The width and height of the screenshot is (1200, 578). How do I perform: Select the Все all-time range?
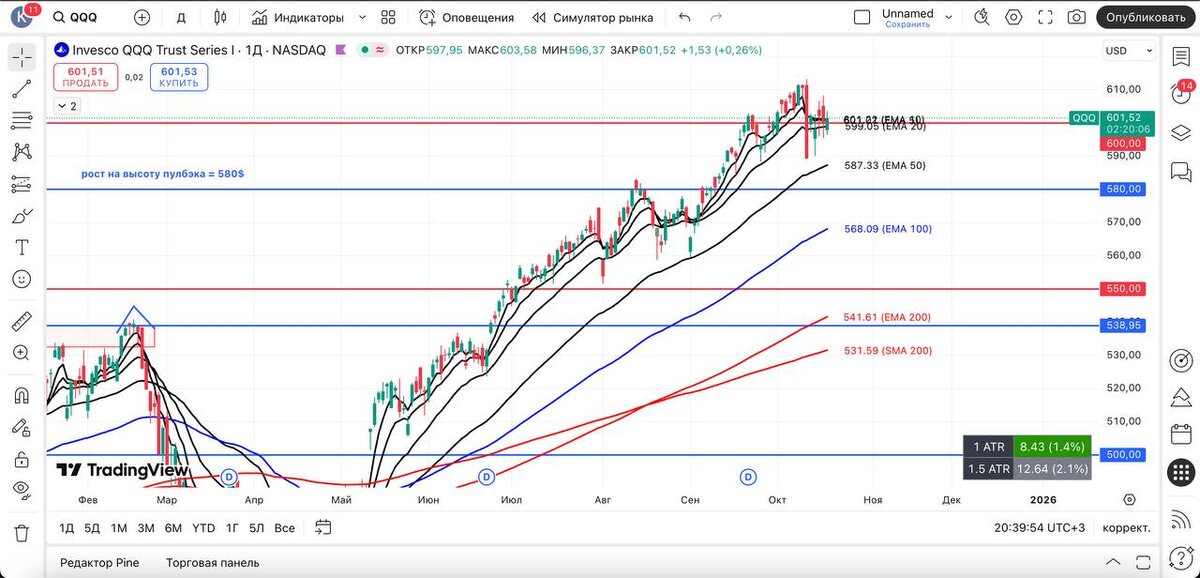tap(285, 527)
